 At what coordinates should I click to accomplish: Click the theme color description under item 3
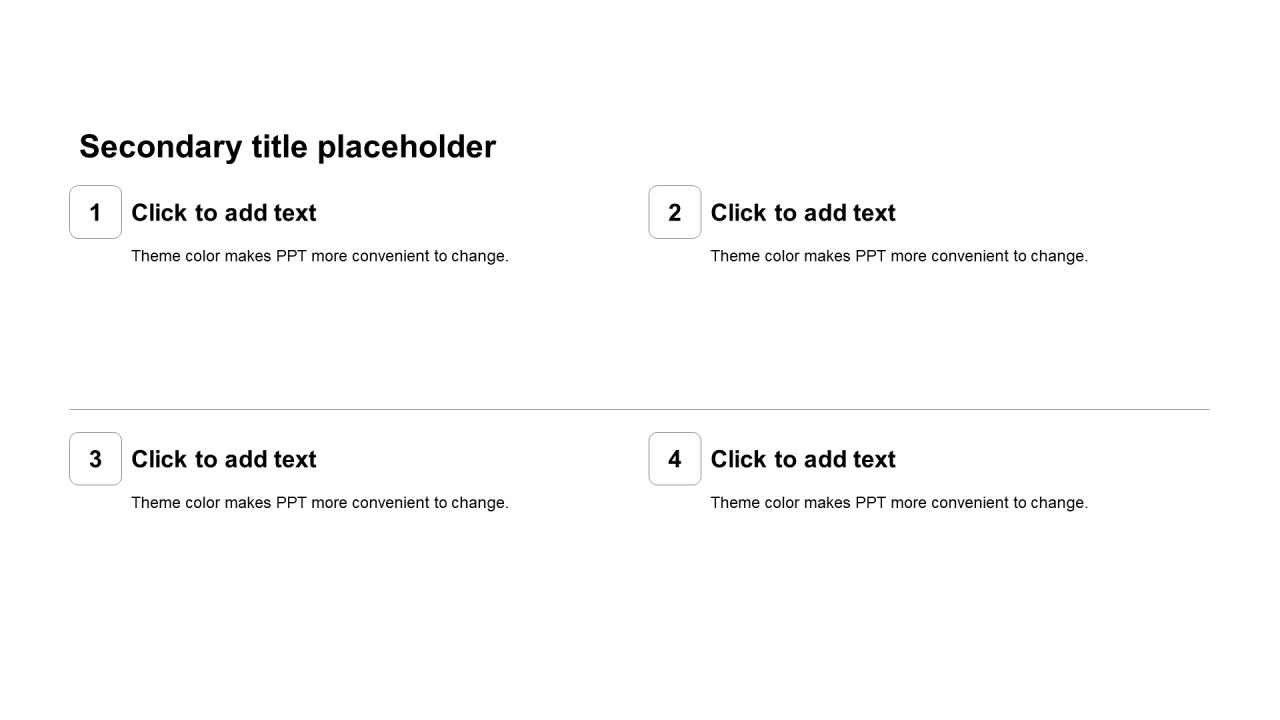click(x=320, y=503)
